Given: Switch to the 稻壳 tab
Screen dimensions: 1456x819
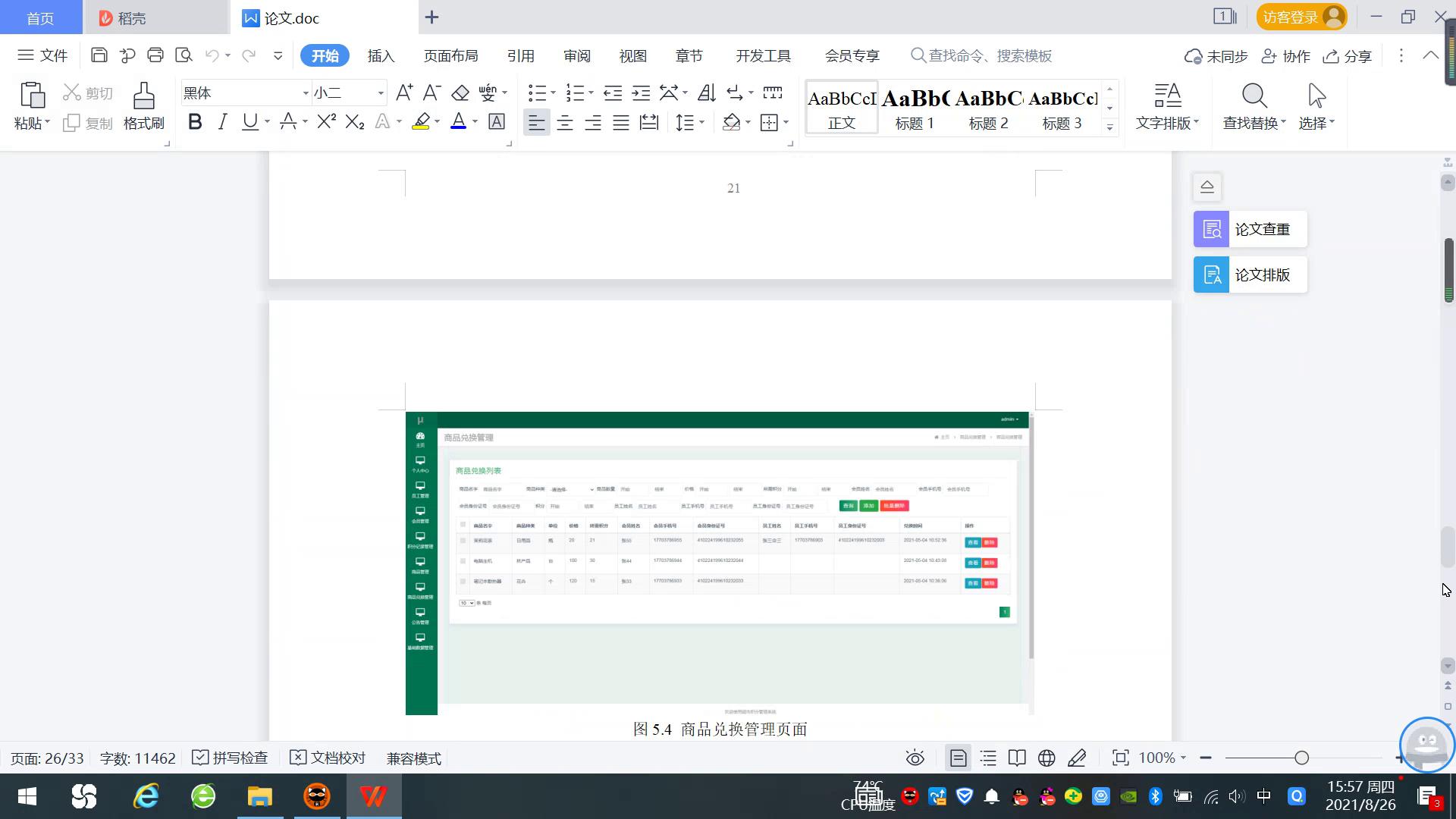Looking at the screenshot, I should [x=132, y=17].
